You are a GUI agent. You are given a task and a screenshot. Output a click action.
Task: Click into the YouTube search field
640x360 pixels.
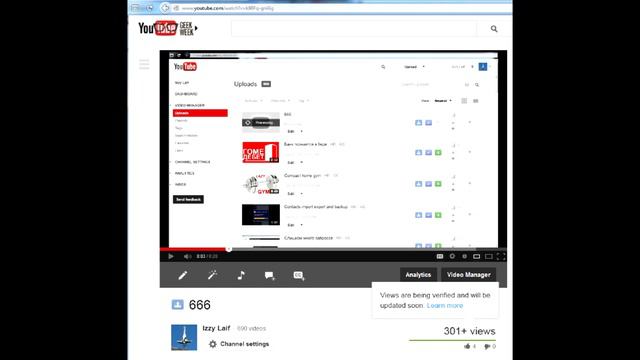click(x=354, y=29)
